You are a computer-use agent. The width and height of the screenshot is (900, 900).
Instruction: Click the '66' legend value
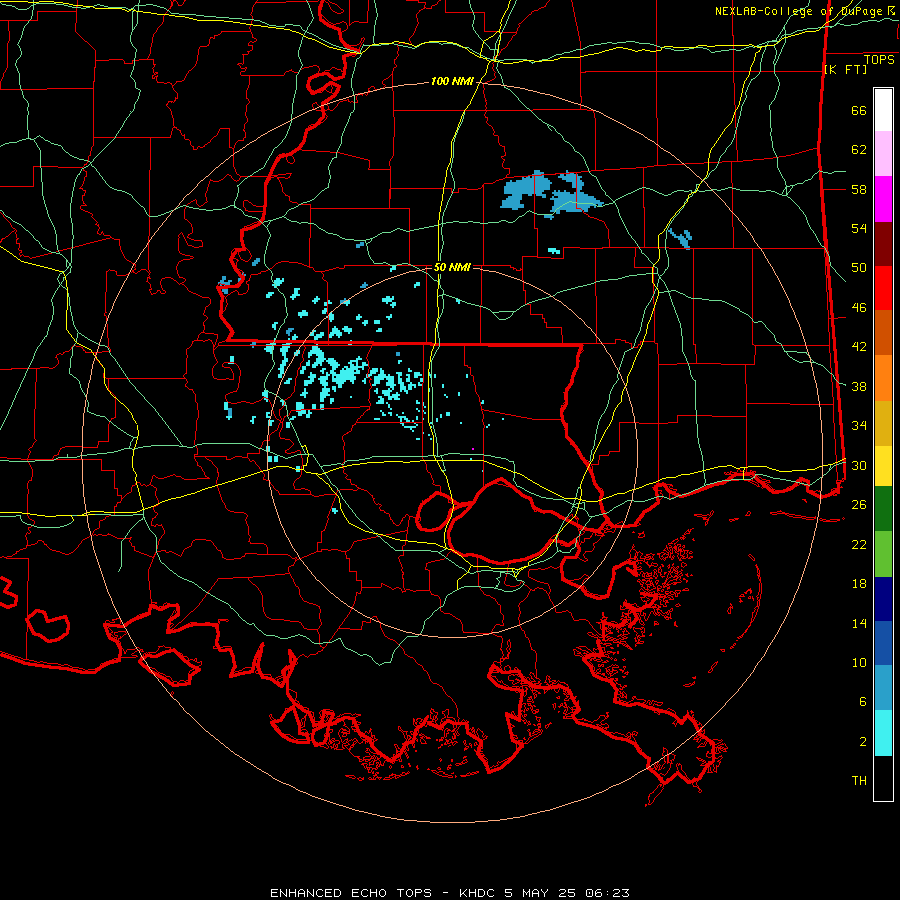(x=859, y=110)
